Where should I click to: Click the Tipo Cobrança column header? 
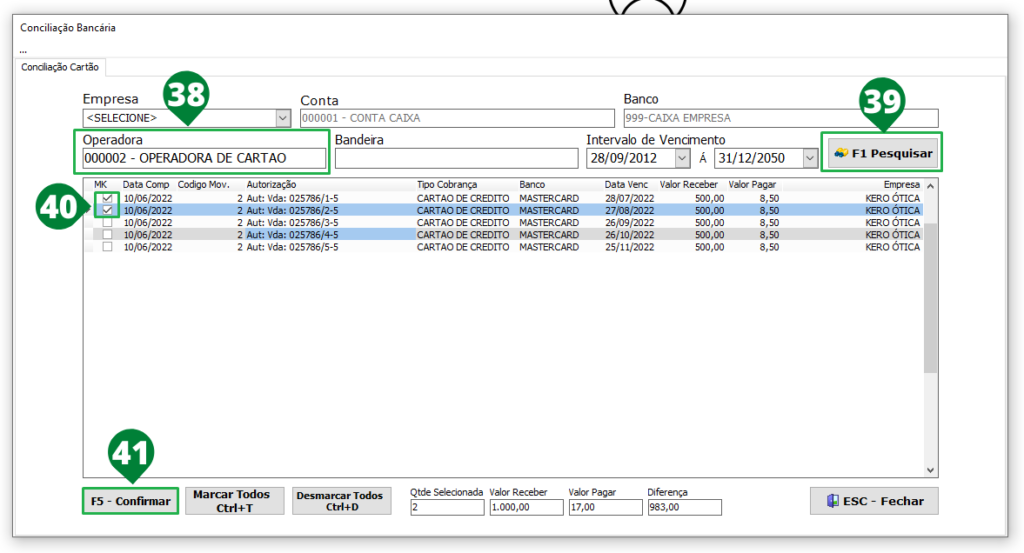447,185
